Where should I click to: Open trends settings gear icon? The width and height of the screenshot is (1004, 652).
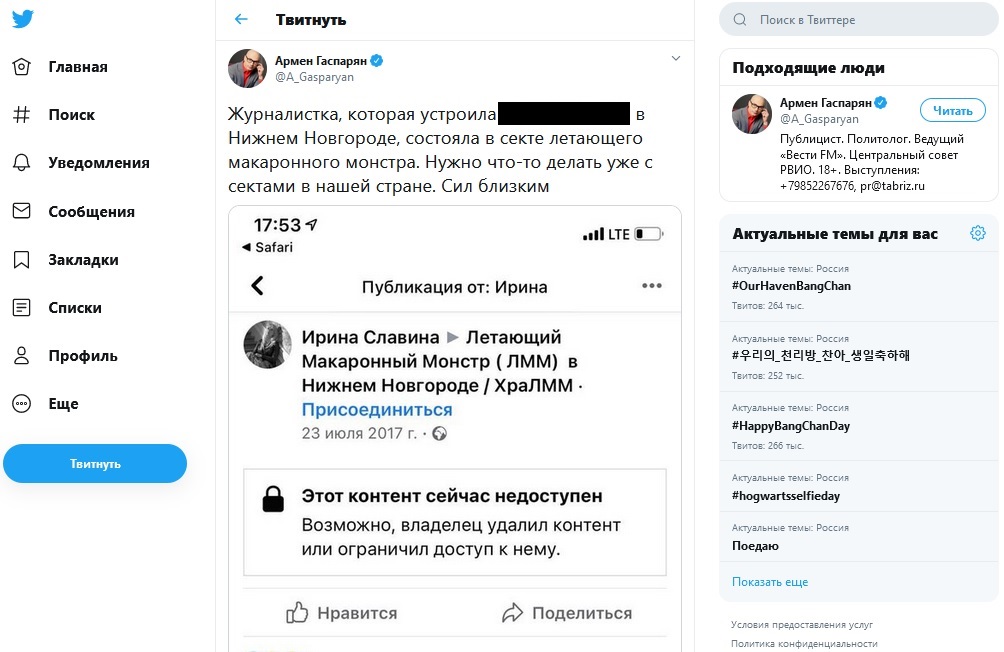click(977, 233)
